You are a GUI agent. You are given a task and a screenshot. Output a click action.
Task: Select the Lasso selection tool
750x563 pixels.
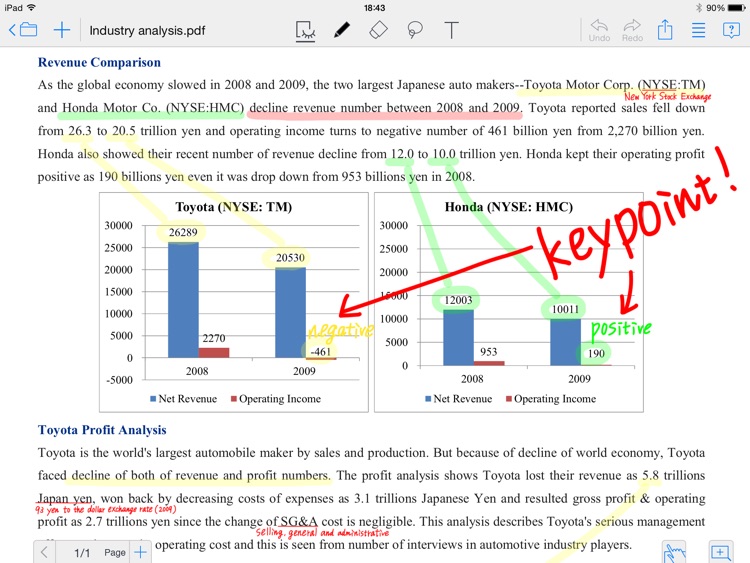point(415,30)
